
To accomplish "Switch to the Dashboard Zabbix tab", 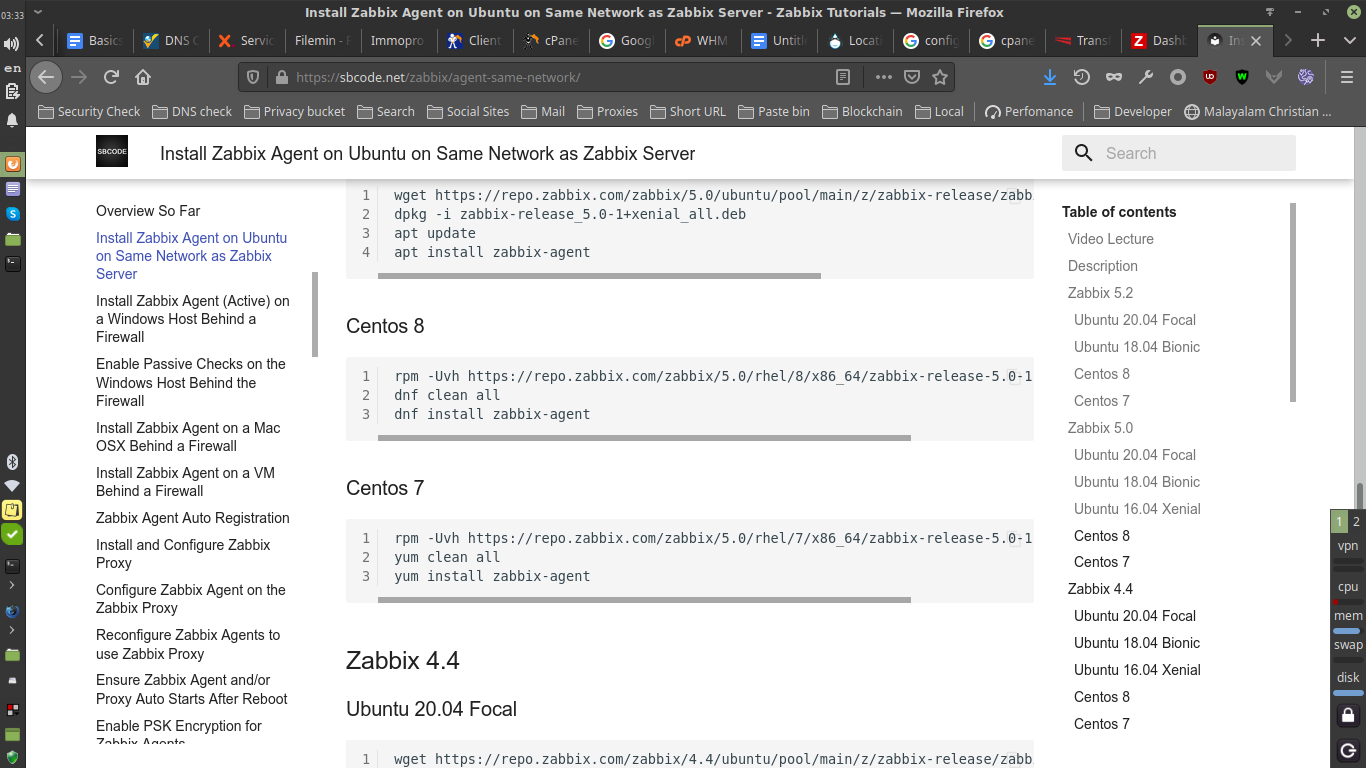I will pyautogui.click(x=1159, y=41).
